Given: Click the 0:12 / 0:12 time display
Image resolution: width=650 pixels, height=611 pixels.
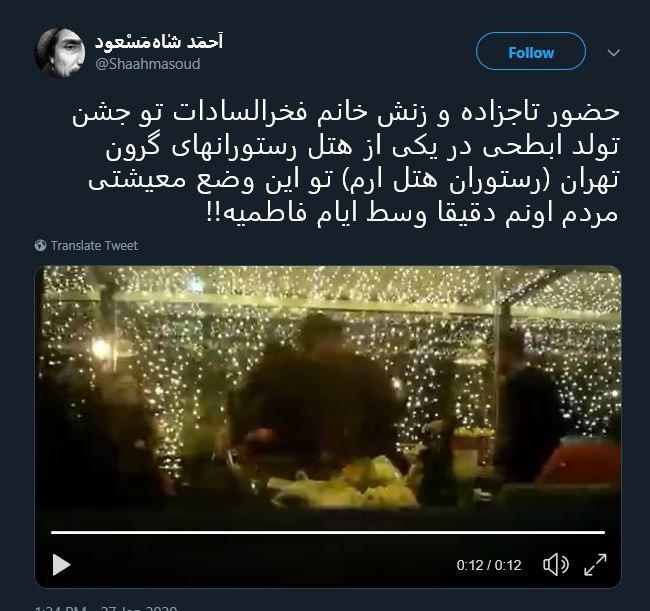Looking at the screenshot, I should coord(489,565).
